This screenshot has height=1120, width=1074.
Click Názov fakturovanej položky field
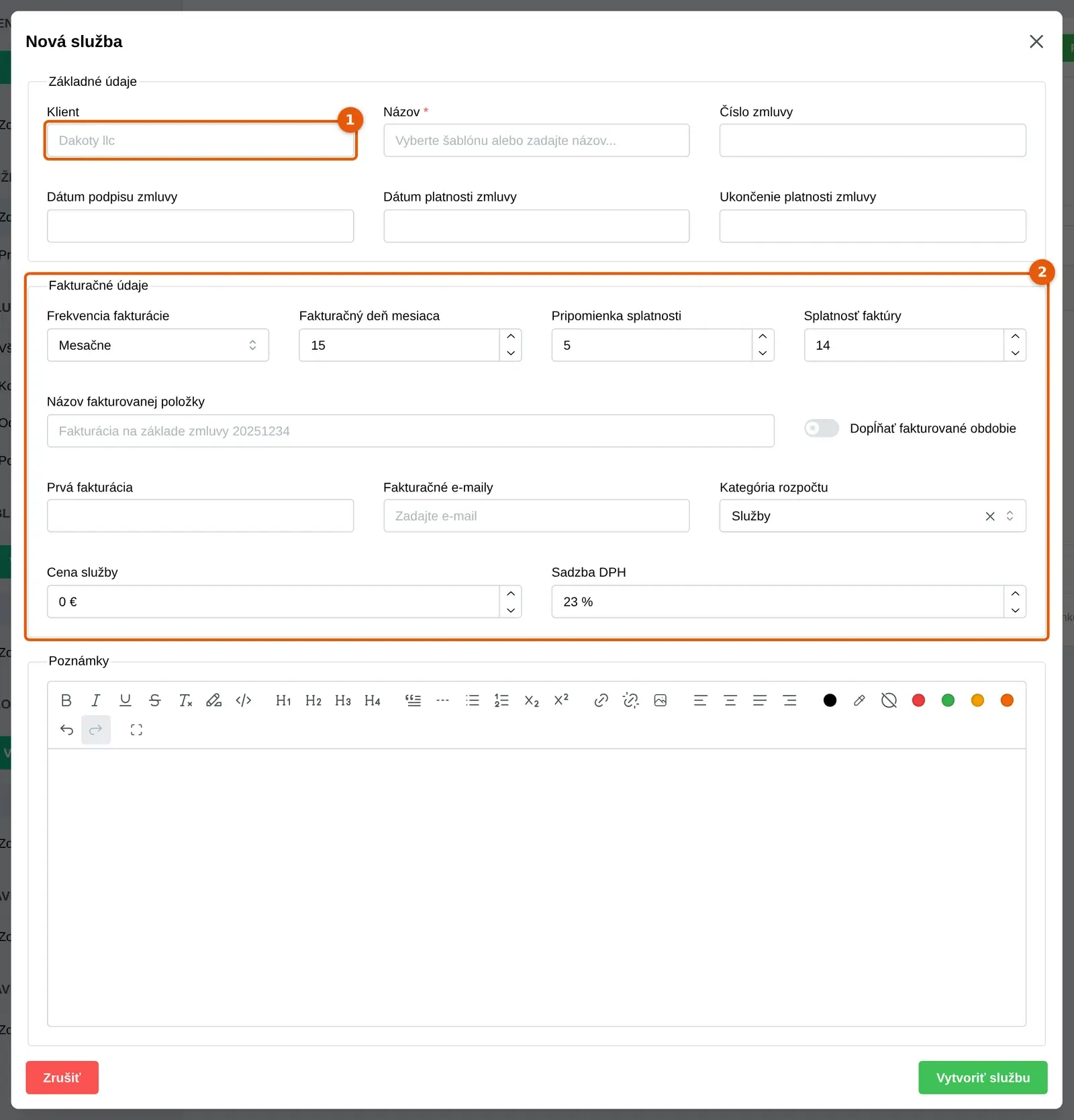point(410,431)
